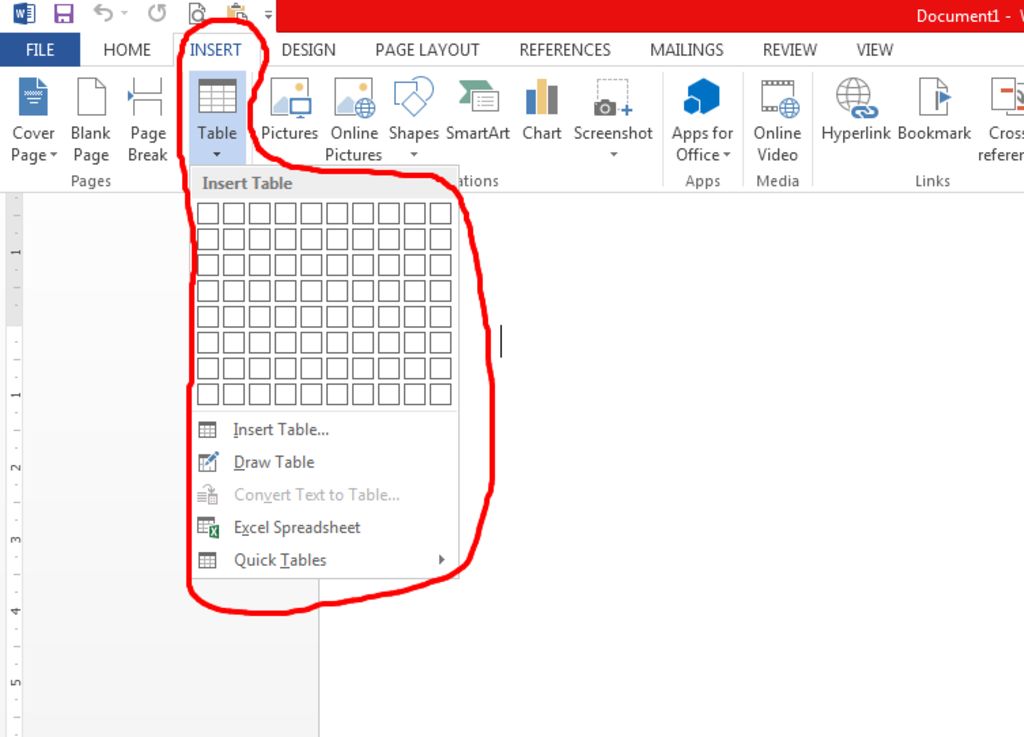Screen dimensions: 1024x737
Task: Insert a Hyperlink
Action: tap(856, 111)
